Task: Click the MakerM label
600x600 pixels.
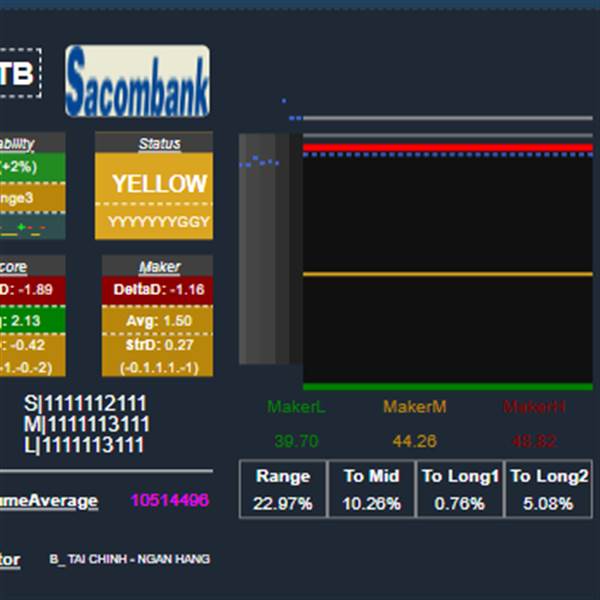Action: 415,407
